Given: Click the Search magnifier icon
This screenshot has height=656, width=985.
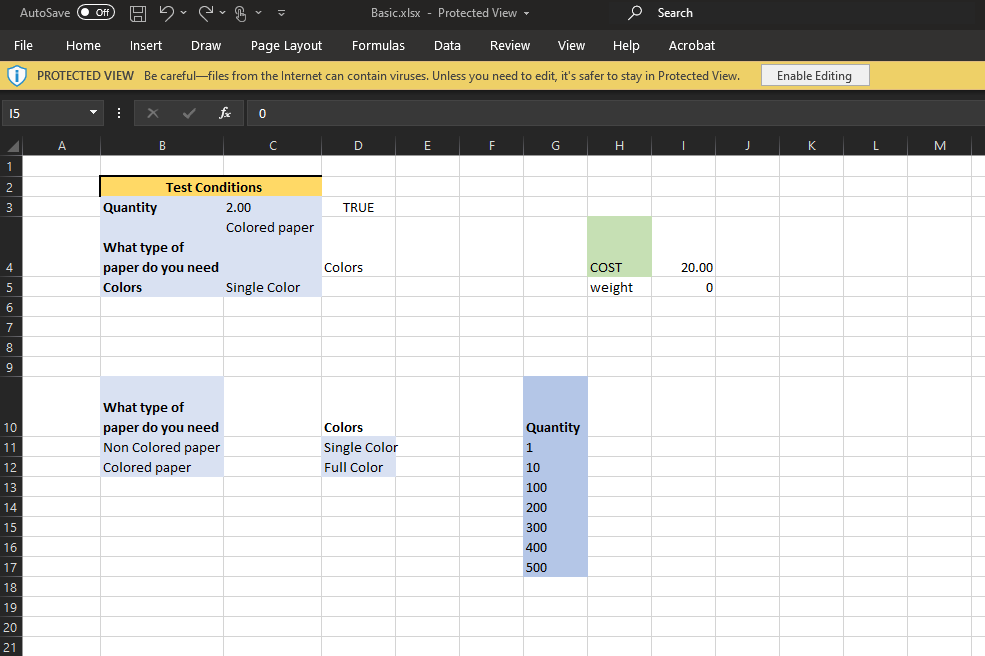Looking at the screenshot, I should pos(635,13).
